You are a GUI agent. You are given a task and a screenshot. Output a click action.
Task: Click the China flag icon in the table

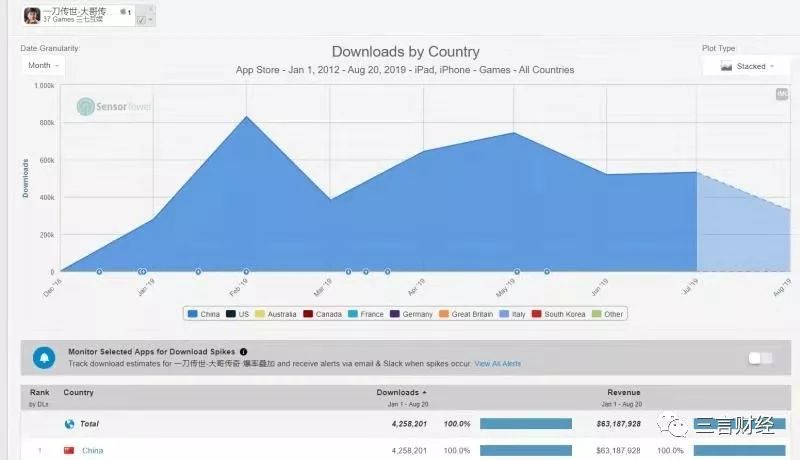pyautogui.click(x=69, y=450)
